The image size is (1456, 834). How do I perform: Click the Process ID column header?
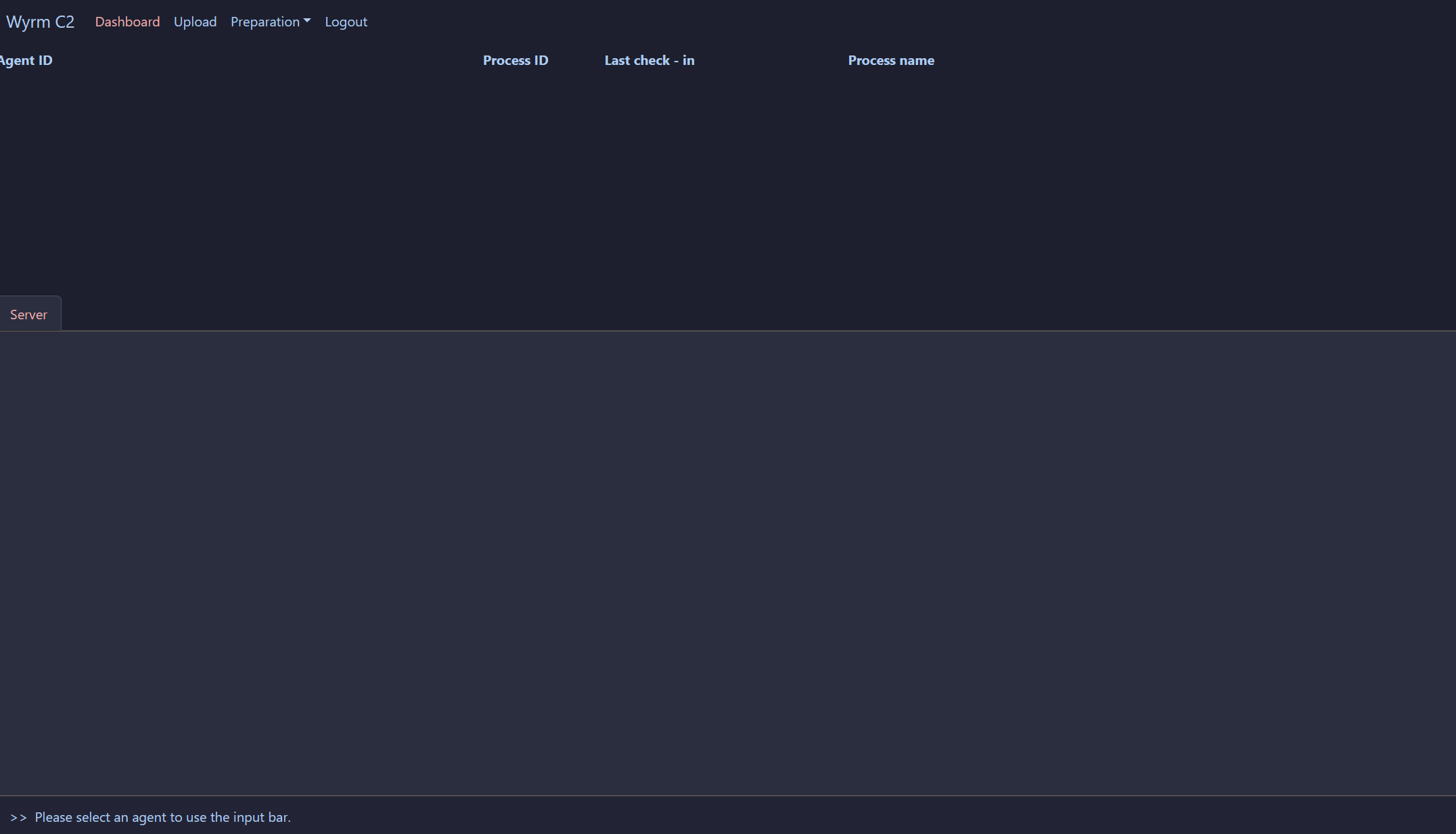click(x=515, y=60)
